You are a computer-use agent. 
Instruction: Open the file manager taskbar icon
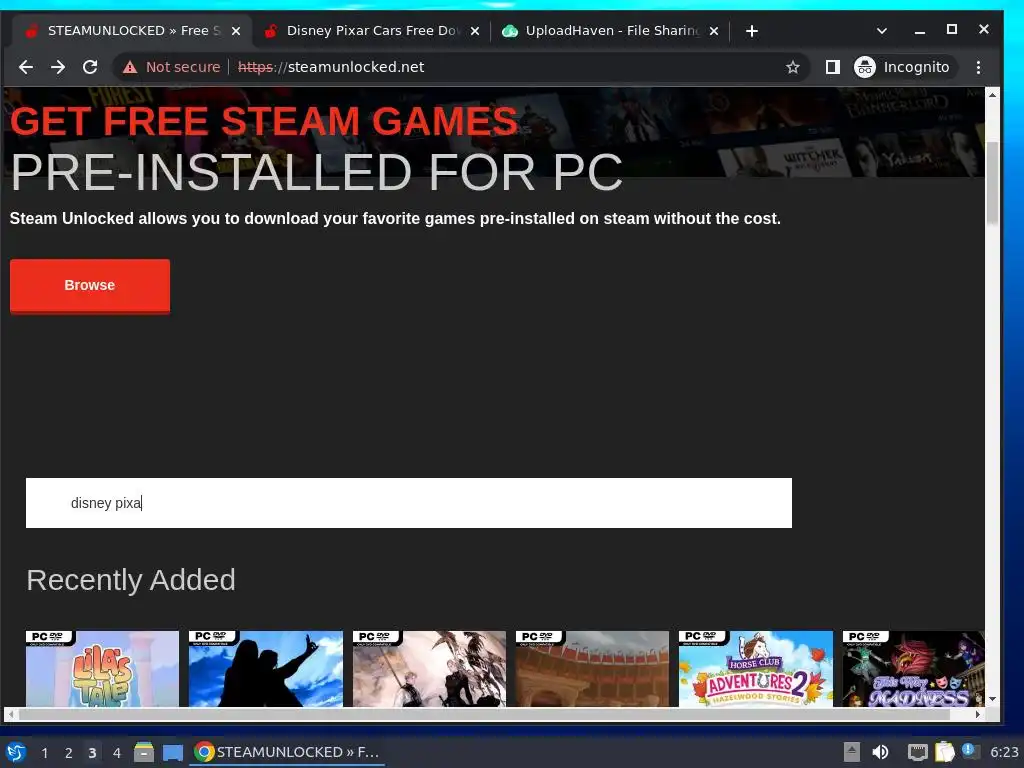pos(144,752)
